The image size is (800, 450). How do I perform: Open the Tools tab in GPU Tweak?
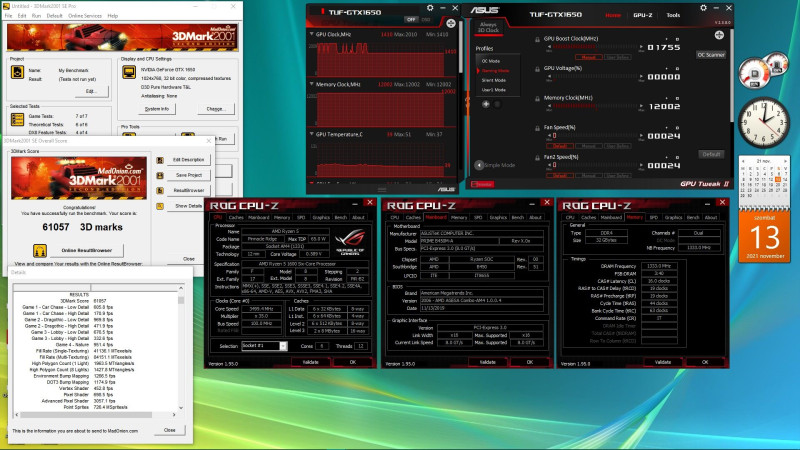pyautogui.click(x=673, y=15)
